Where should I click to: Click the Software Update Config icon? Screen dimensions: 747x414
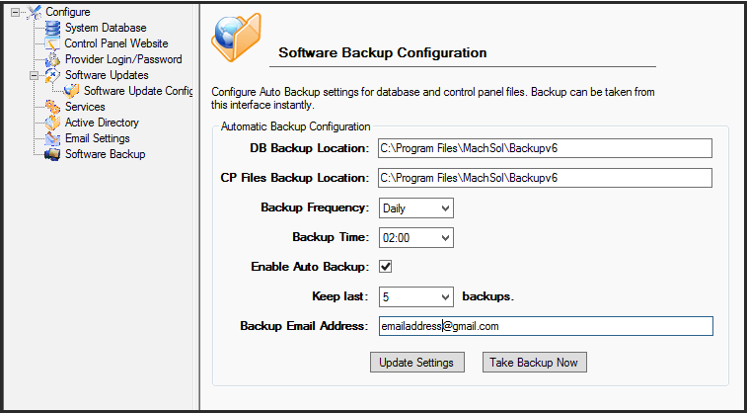[x=72, y=91]
